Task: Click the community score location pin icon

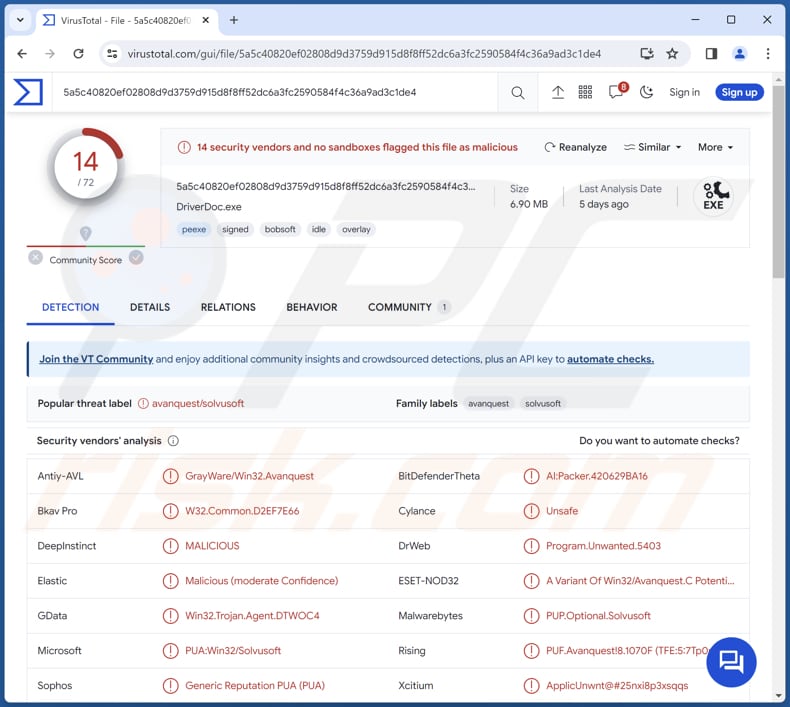Action: (86, 233)
